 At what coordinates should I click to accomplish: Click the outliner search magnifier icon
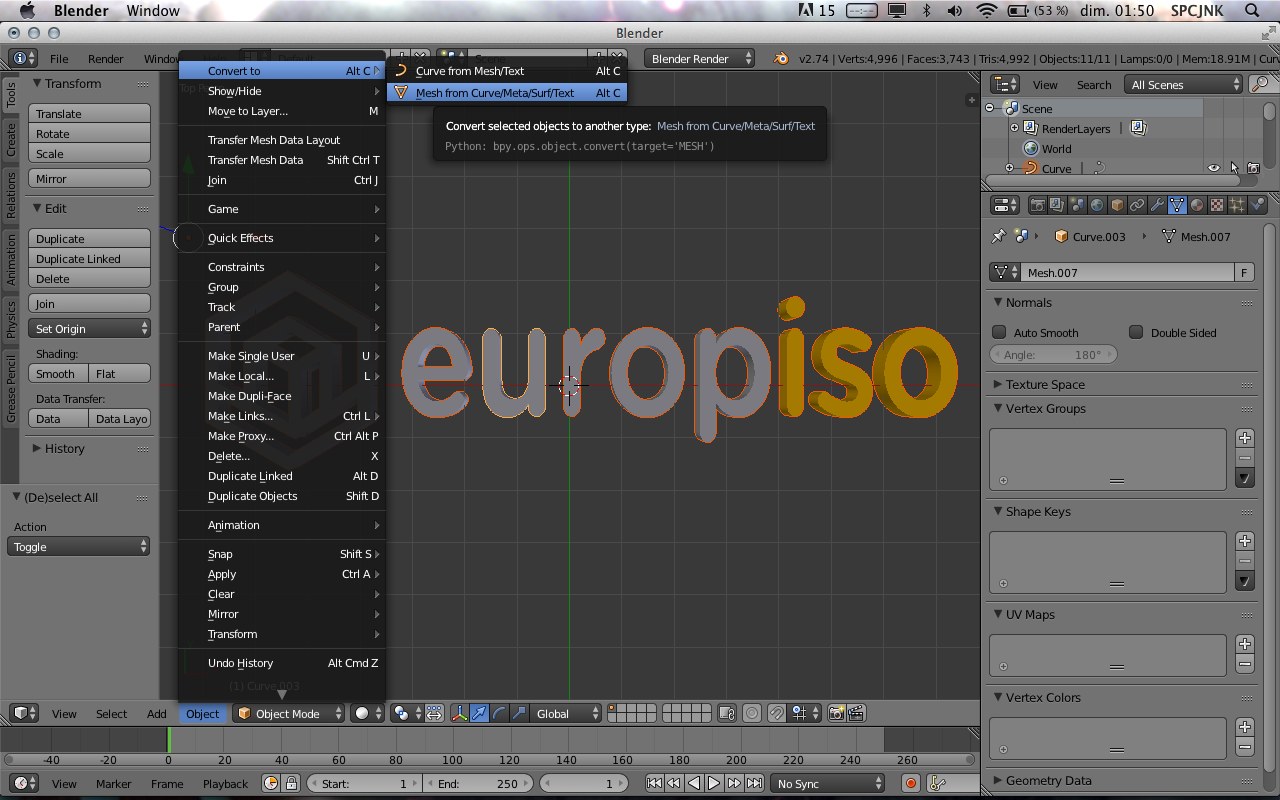[1261, 85]
